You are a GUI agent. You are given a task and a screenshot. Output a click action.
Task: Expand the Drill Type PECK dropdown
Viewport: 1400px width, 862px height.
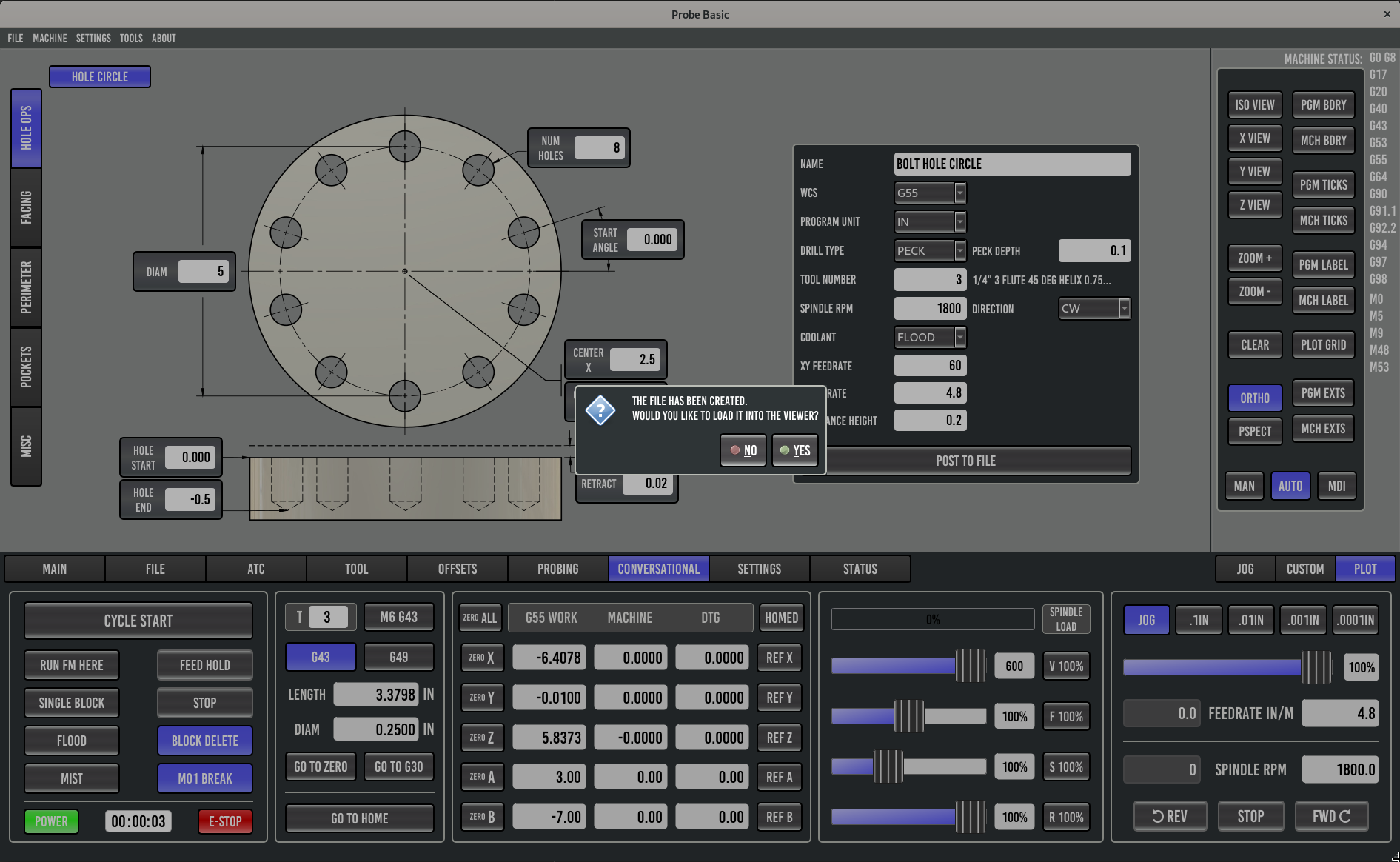pyautogui.click(x=930, y=250)
